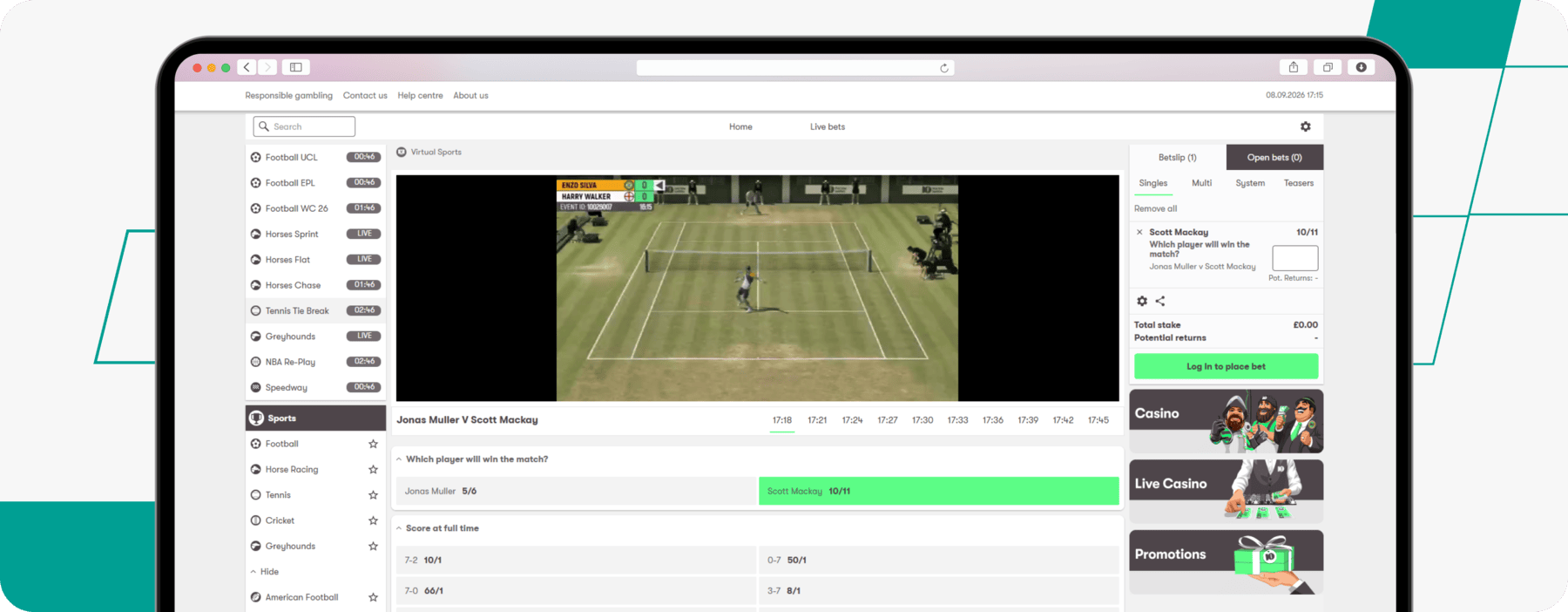1568x612 pixels.
Task: Select score 7-2 at 10/1
Action: coord(576,561)
